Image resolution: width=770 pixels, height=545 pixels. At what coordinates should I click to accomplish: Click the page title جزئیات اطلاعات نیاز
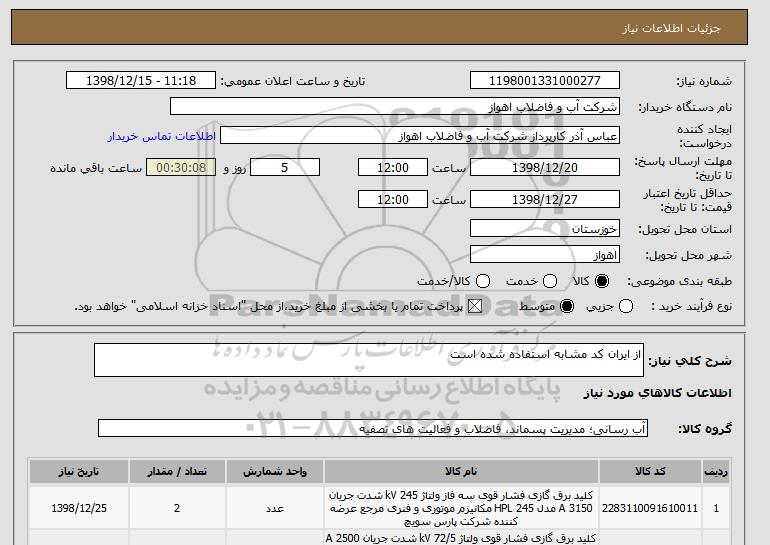[x=671, y=28]
